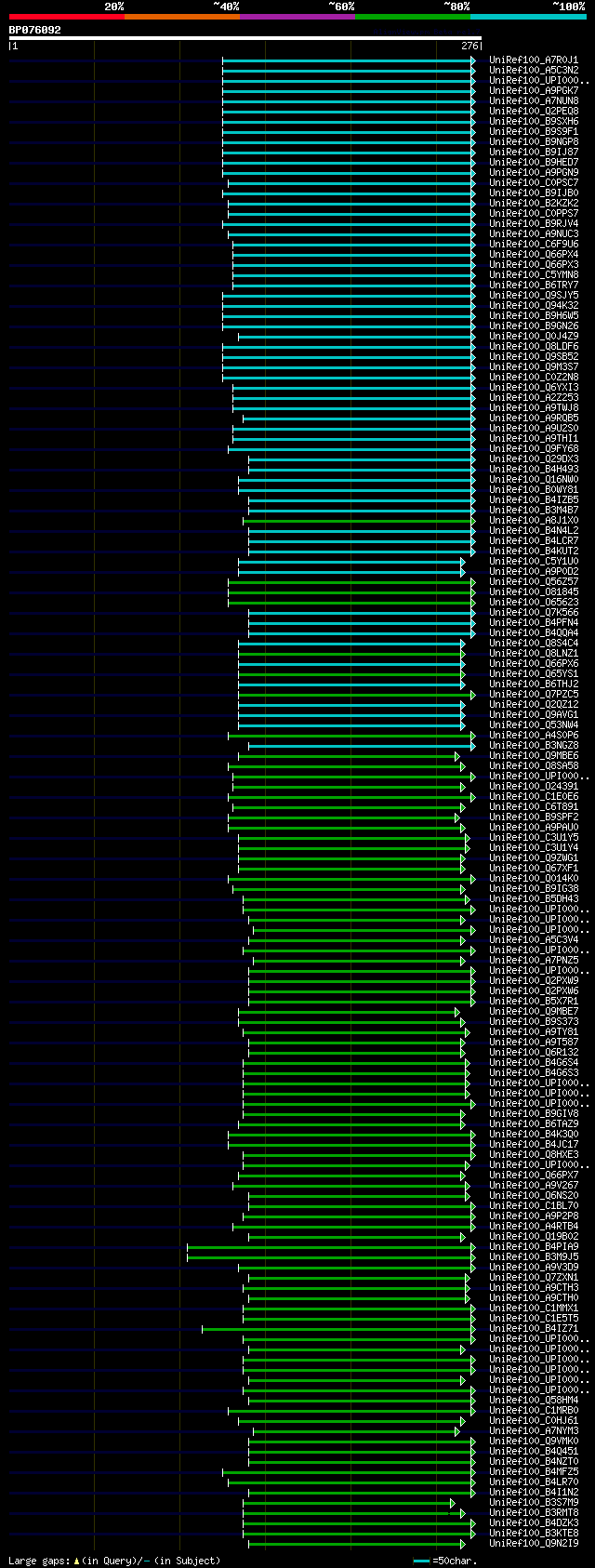Select the UniRef100_Q8LNZ1 entry
The width and height of the screenshot is (595, 1568).
(x=534, y=654)
